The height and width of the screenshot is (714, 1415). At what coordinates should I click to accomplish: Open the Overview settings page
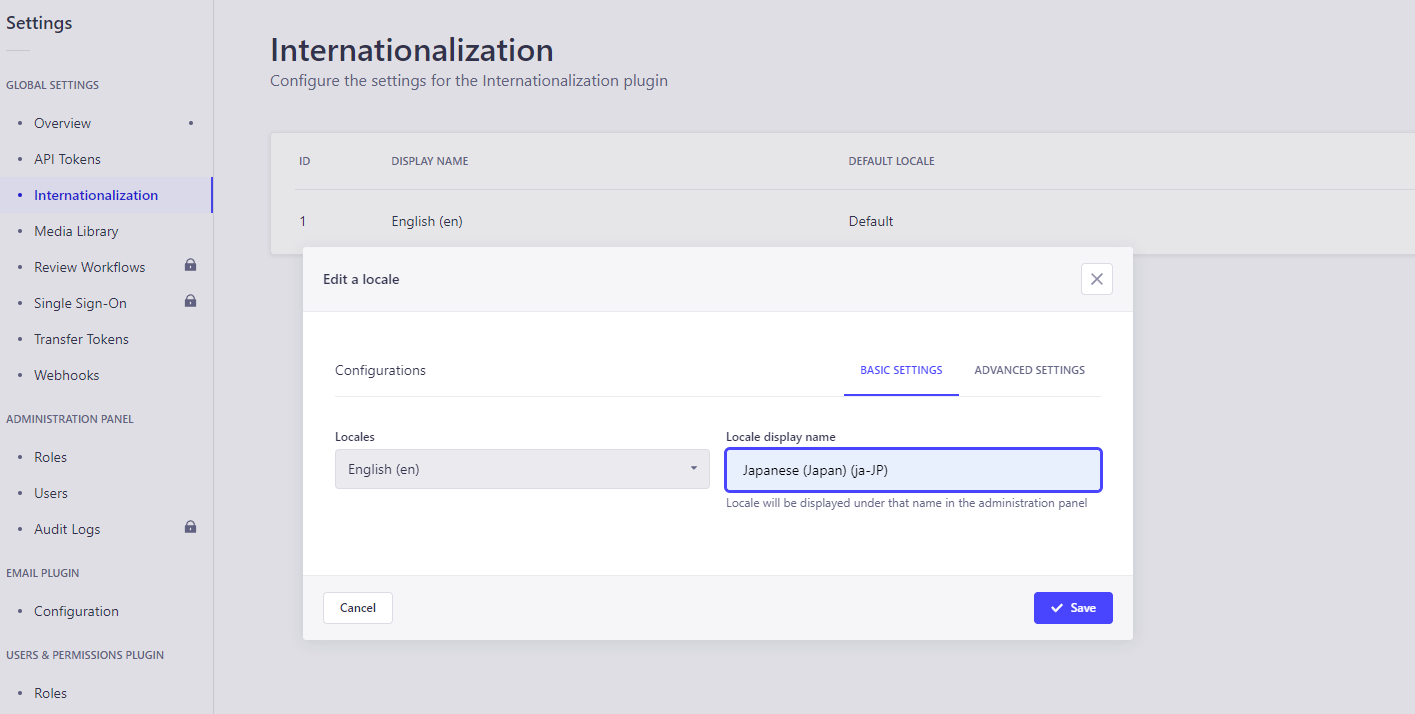(62, 123)
